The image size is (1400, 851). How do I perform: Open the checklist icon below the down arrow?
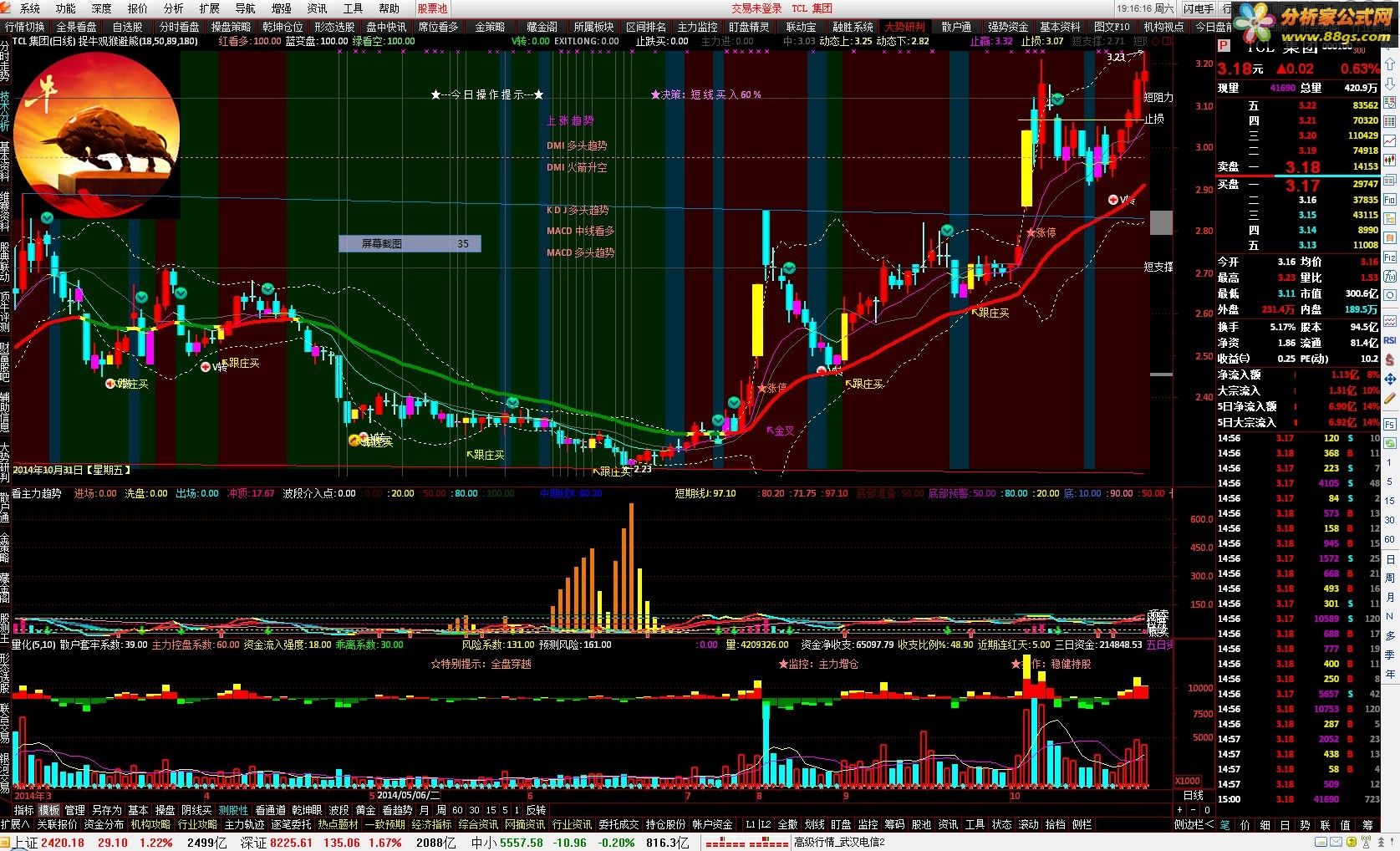pos(1391,102)
